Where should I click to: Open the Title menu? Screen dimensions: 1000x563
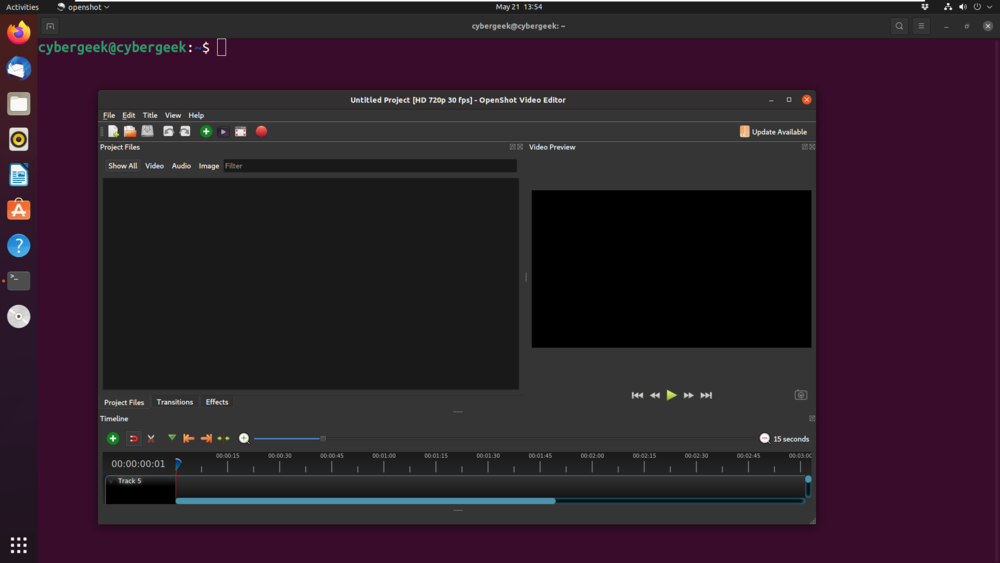[150, 115]
